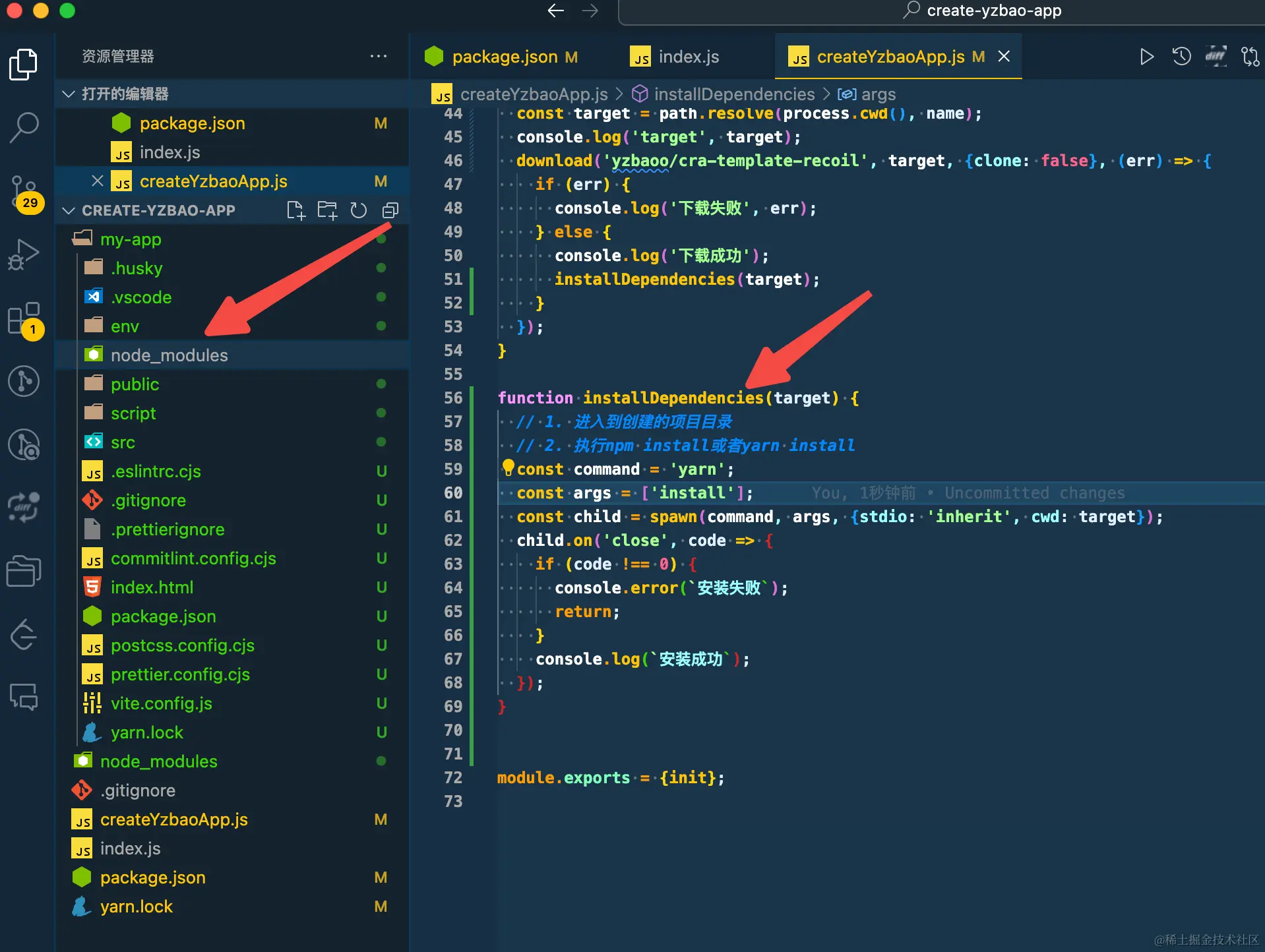Collapse all folders in explorer
This screenshot has height=952, width=1265.
(390, 210)
